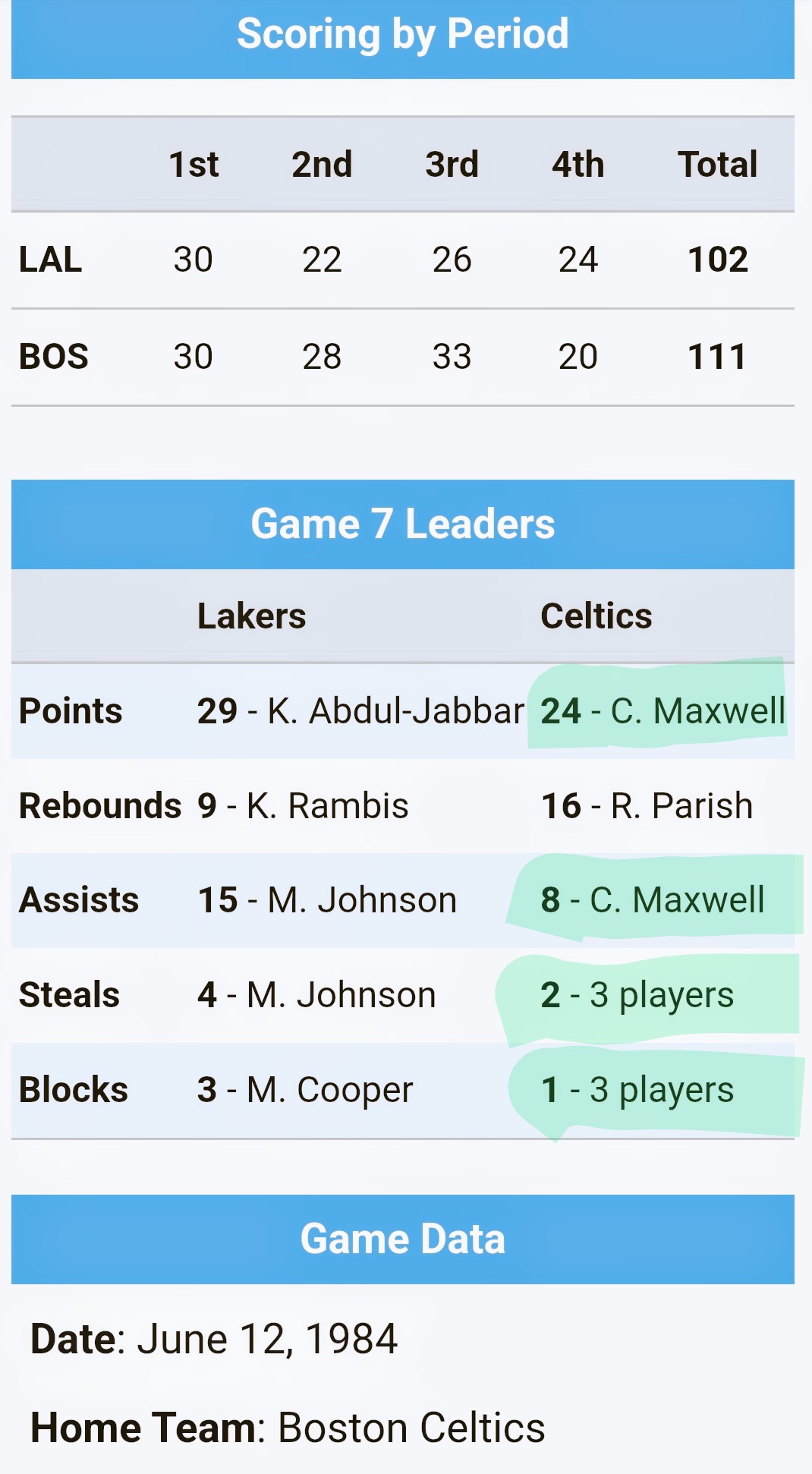This screenshot has height=1474, width=812.
Task: Select the Lakers column heading
Action: pyautogui.click(x=252, y=616)
